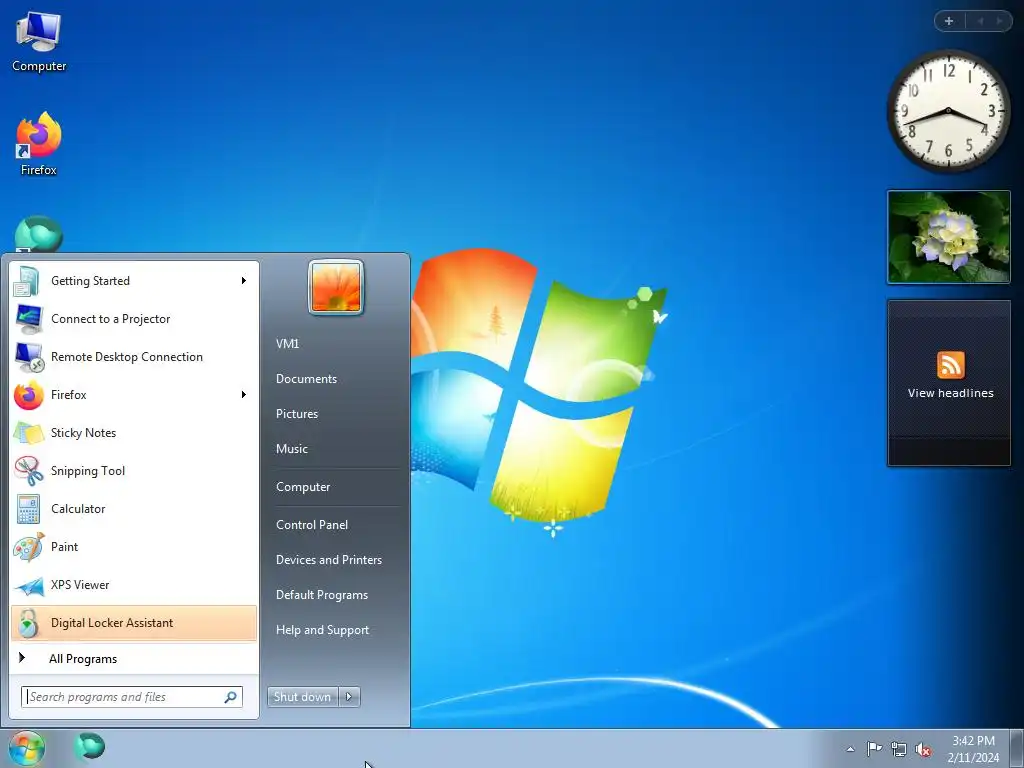Click the Paint palette icon
The width and height of the screenshot is (1024, 768).
(x=28, y=547)
